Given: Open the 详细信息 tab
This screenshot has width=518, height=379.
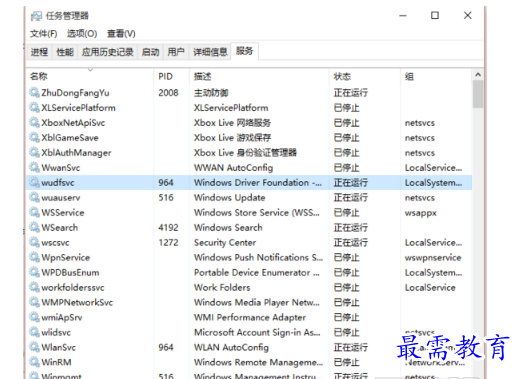Looking at the screenshot, I should [210, 52].
